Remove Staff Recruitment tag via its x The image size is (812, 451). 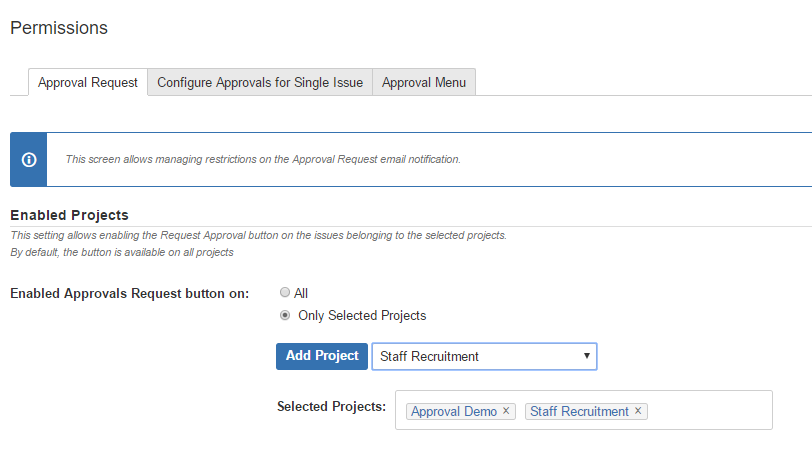tap(638, 411)
